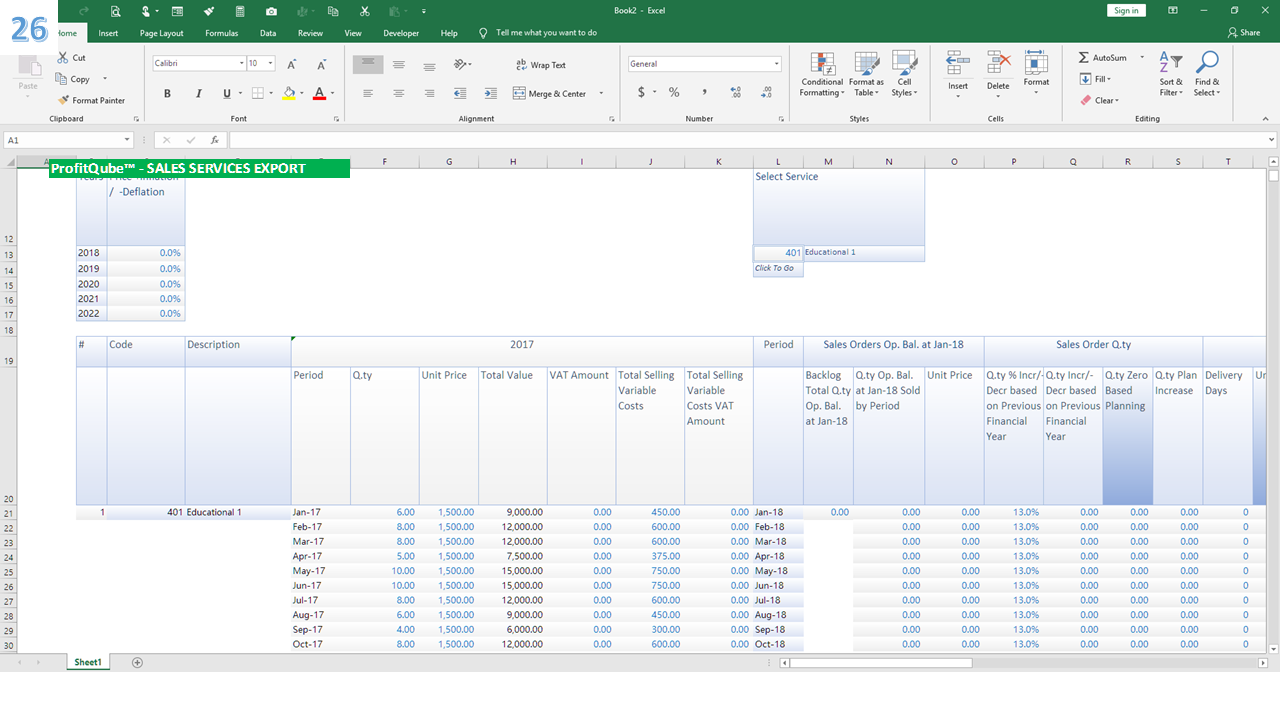Open Conditional Formatting menu

click(822, 75)
